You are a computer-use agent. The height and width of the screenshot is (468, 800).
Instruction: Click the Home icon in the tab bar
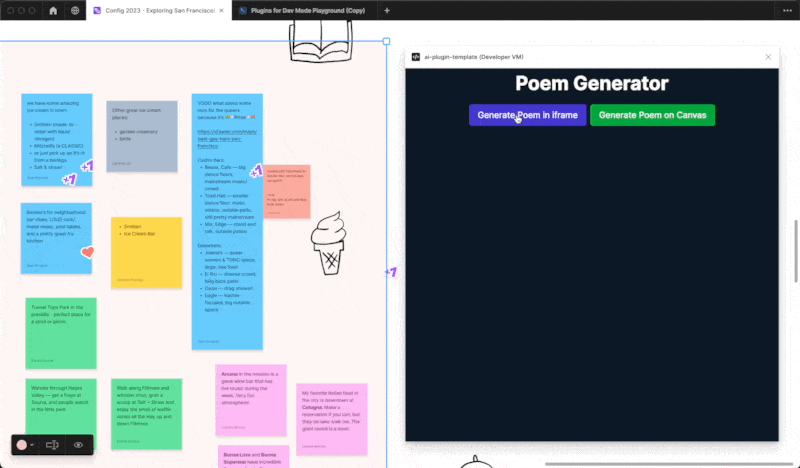click(x=53, y=11)
